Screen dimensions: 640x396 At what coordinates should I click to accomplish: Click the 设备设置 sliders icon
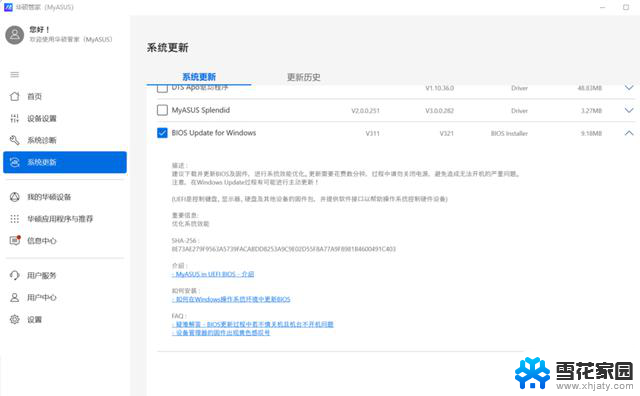point(15,118)
